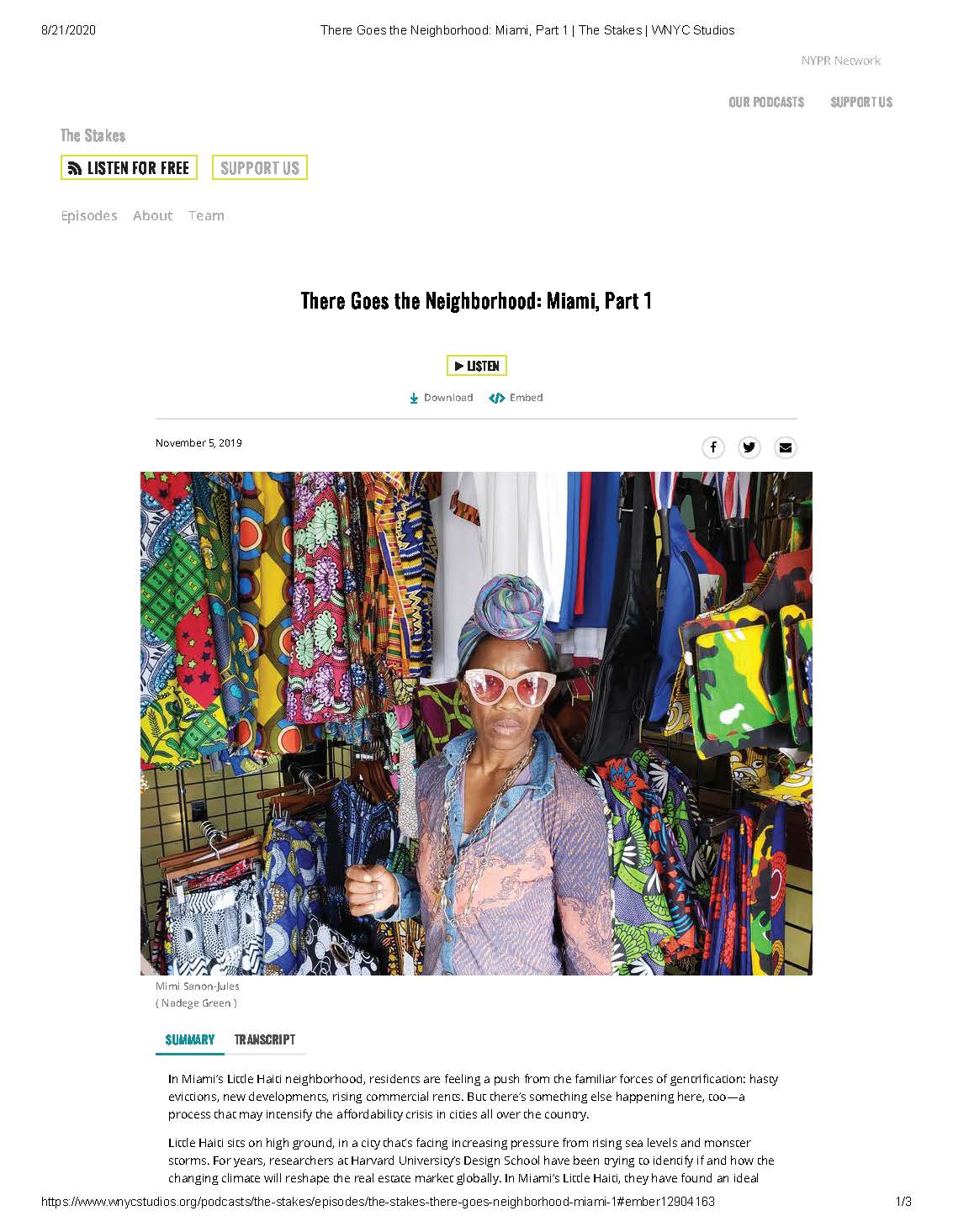
Task: Click the episode title heading
Action: point(476,301)
